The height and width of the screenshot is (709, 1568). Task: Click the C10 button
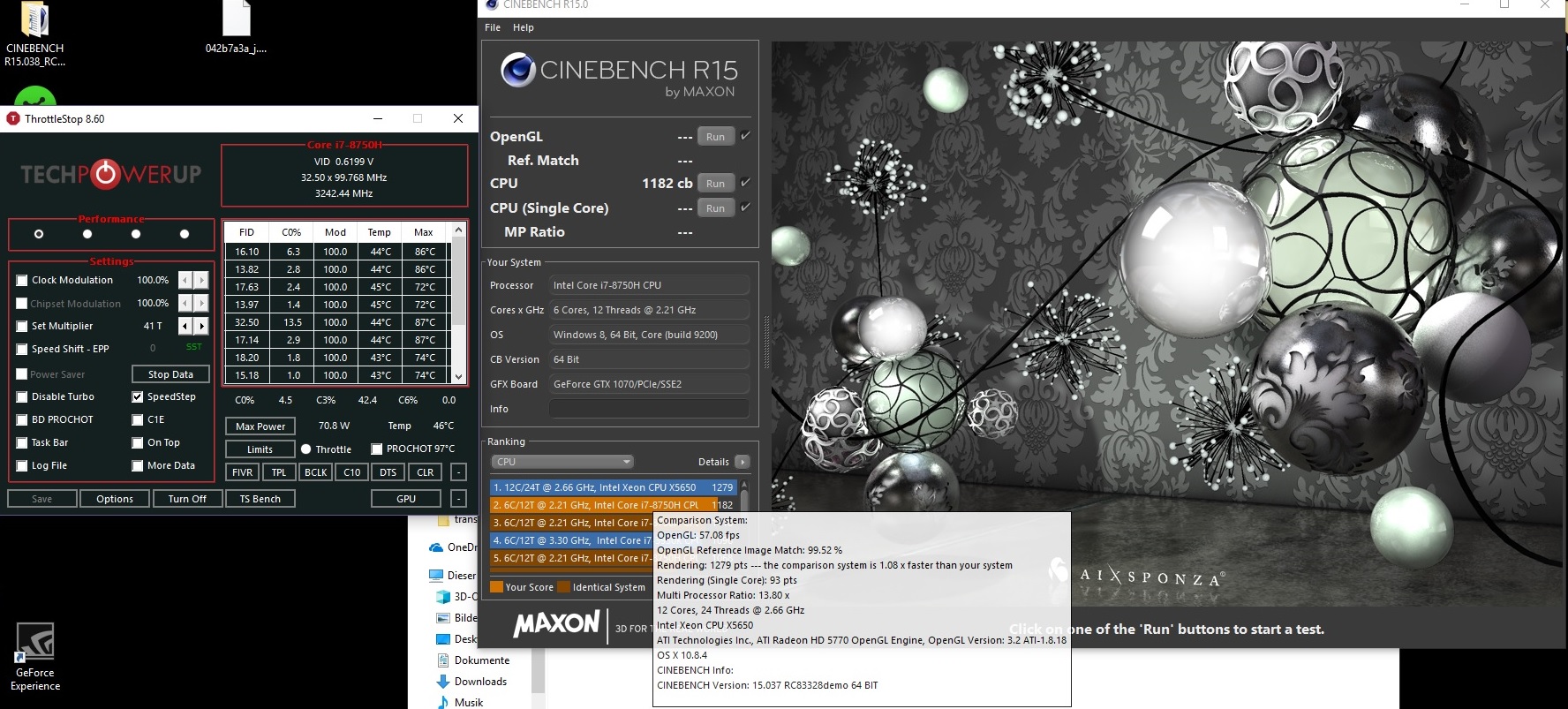pos(352,472)
